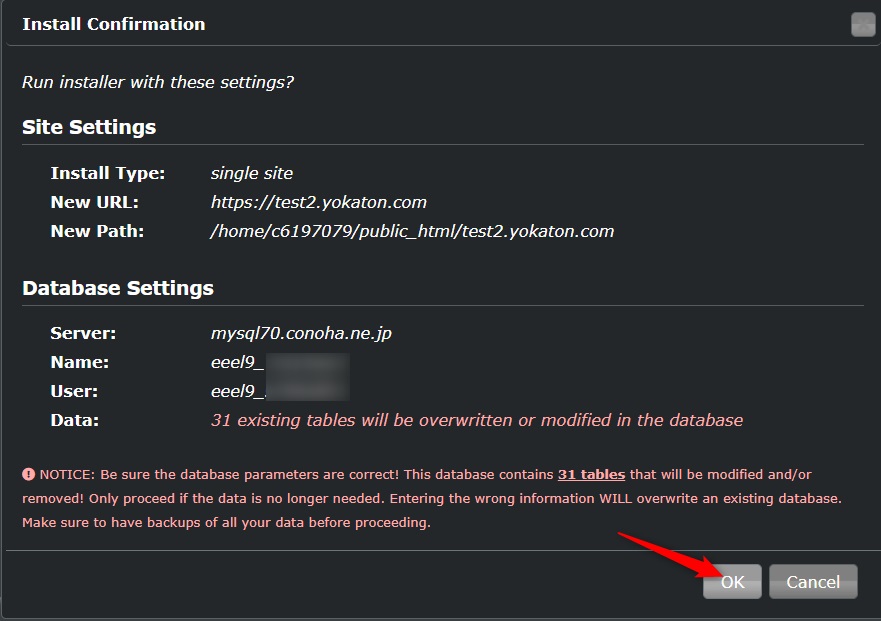Click the Database Settings heading
The width and height of the screenshot is (881, 621).
[118, 288]
